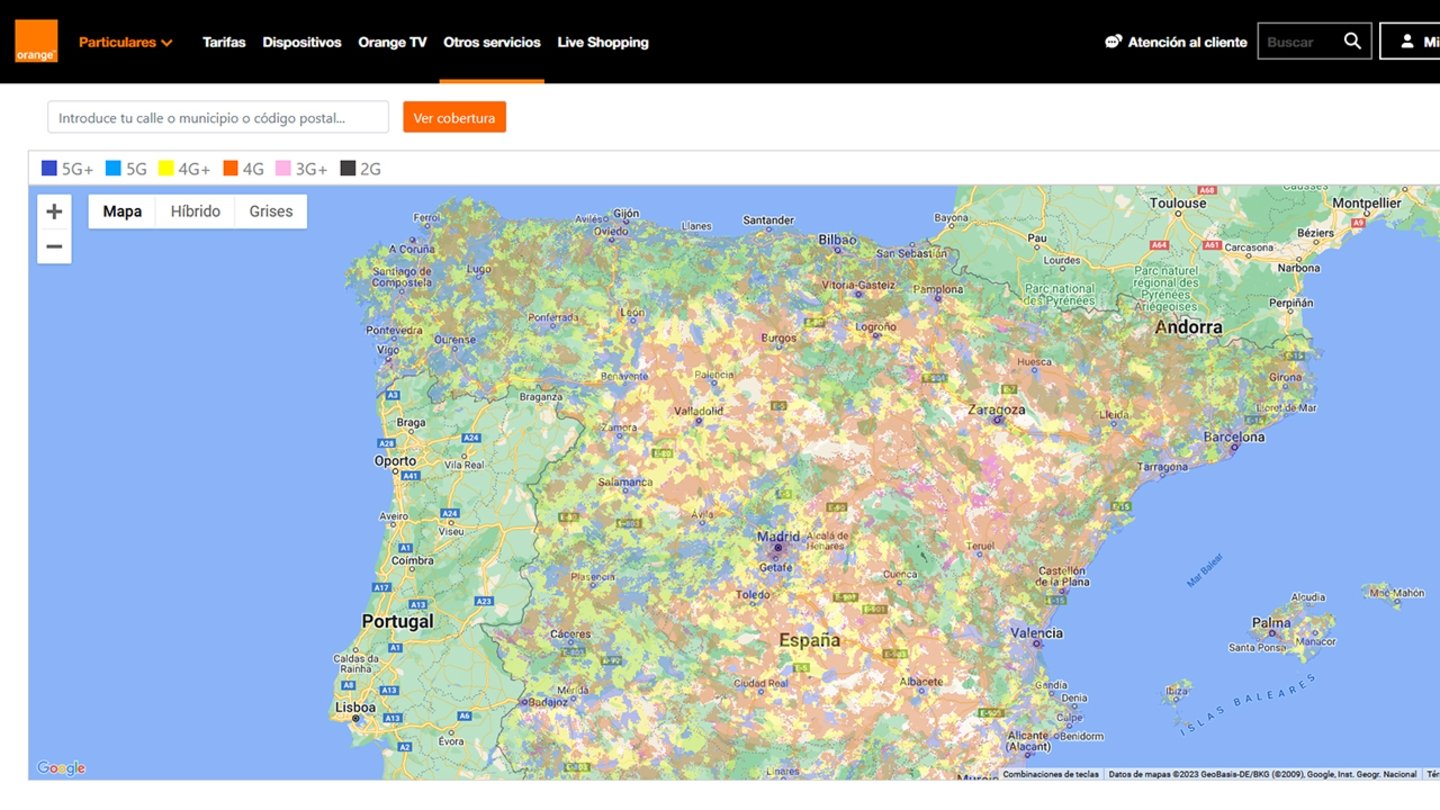Click the magnifying glass search icon
Image resolution: width=1440 pixels, height=810 pixels.
[1353, 41]
